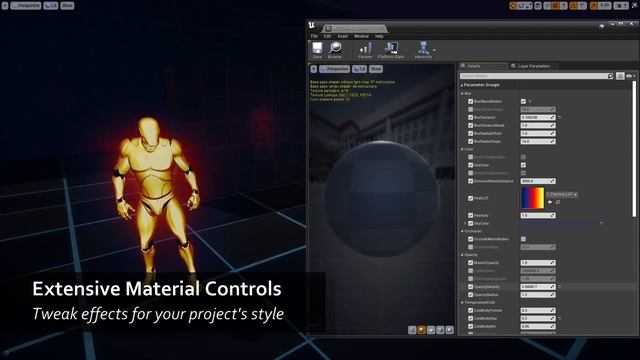Select the cylinder preview shape in the material viewport
Viewport: 640px width, 360px height.
[412, 330]
